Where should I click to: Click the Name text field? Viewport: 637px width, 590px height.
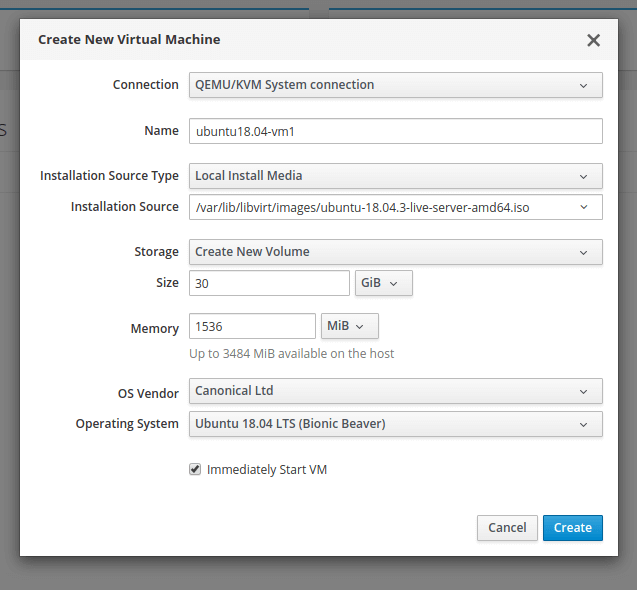click(x=395, y=131)
